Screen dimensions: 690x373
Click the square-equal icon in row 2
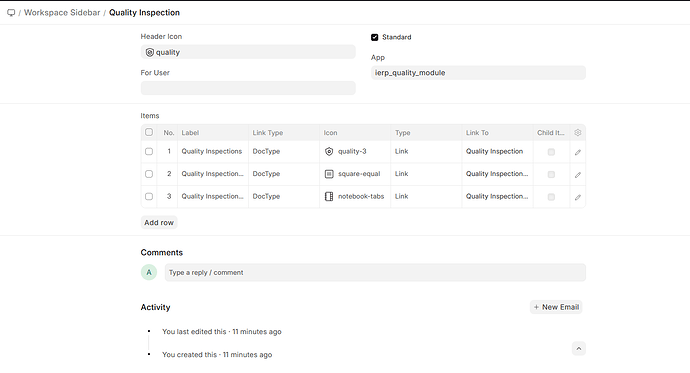(329, 174)
